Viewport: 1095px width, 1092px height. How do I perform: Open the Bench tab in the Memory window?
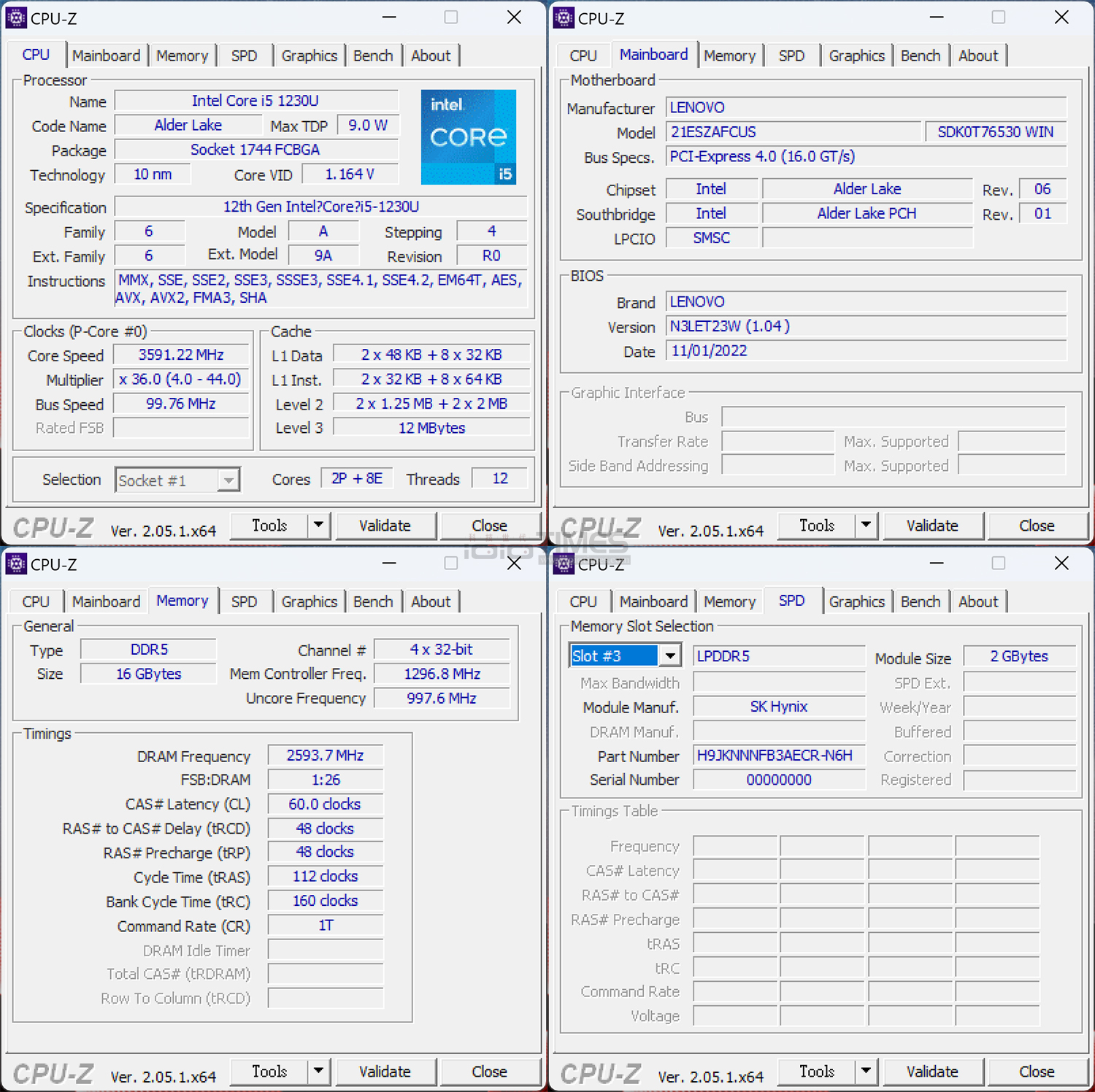373,601
